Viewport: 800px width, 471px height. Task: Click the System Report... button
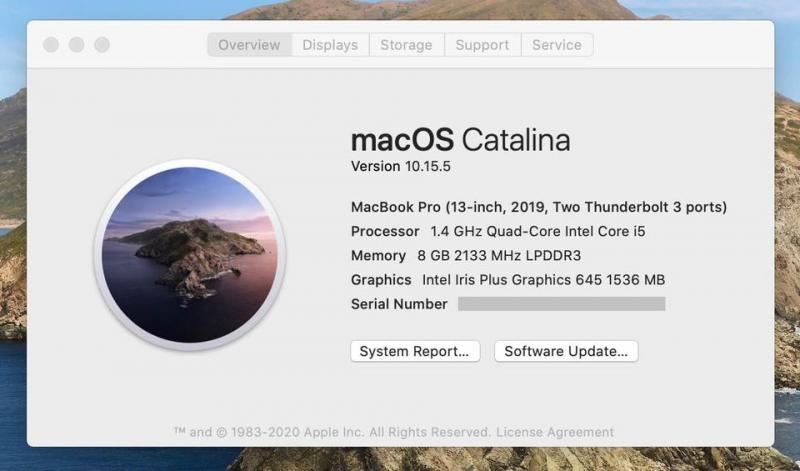[x=415, y=351]
